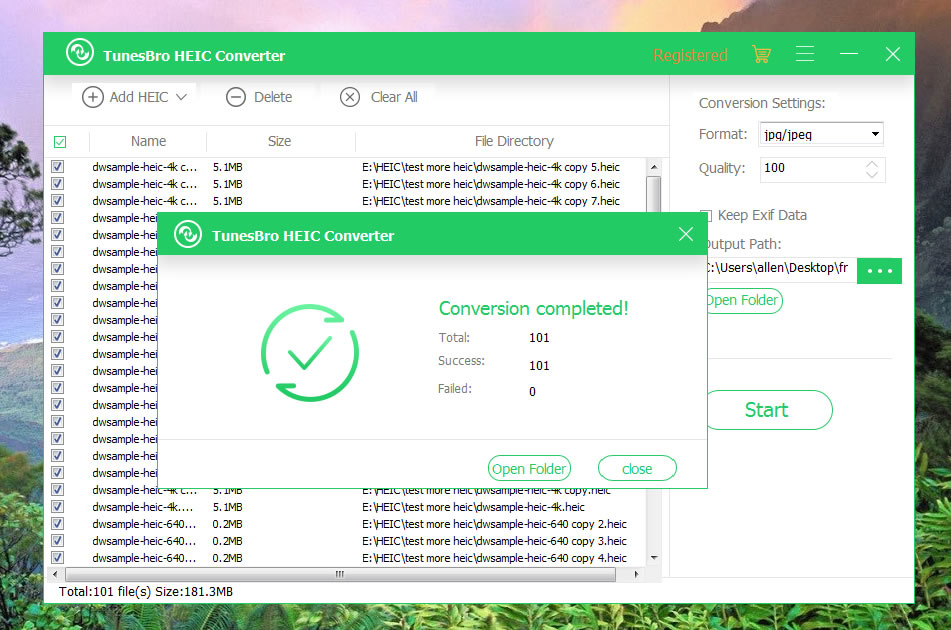Screen dimensions: 951x630
Task: Uncheck the 4k copy 5.heic row checkbox
Action: coord(58,167)
